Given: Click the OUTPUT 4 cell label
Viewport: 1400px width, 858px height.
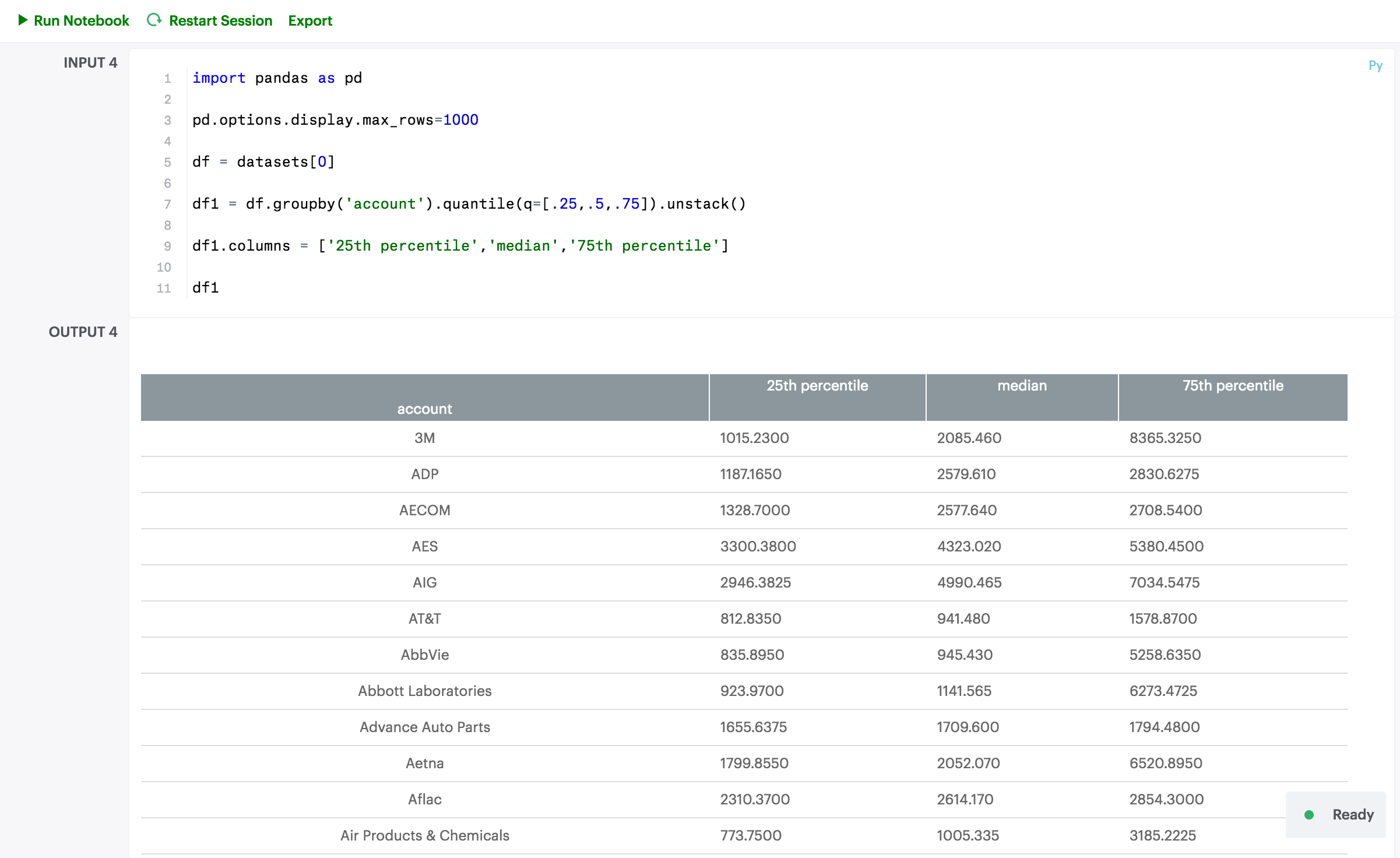Looking at the screenshot, I should pyautogui.click(x=83, y=332).
